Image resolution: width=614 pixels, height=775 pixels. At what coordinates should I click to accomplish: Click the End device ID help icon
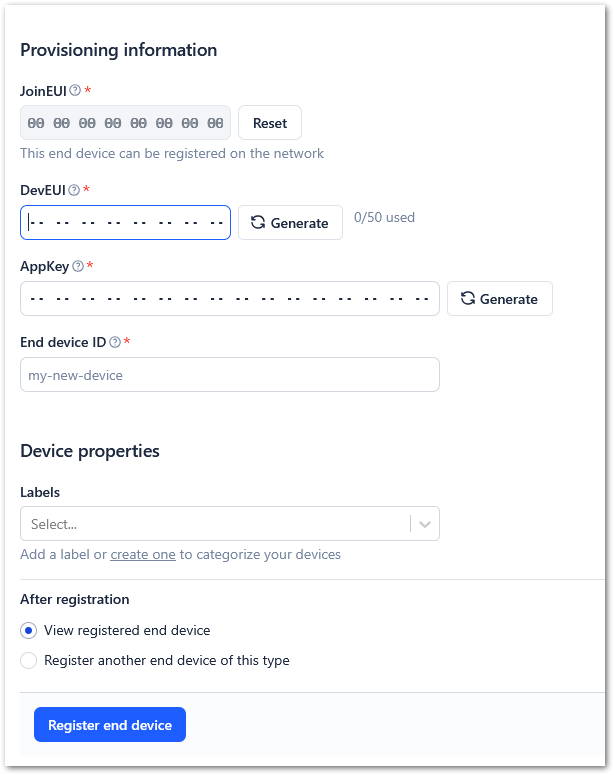tap(115, 342)
